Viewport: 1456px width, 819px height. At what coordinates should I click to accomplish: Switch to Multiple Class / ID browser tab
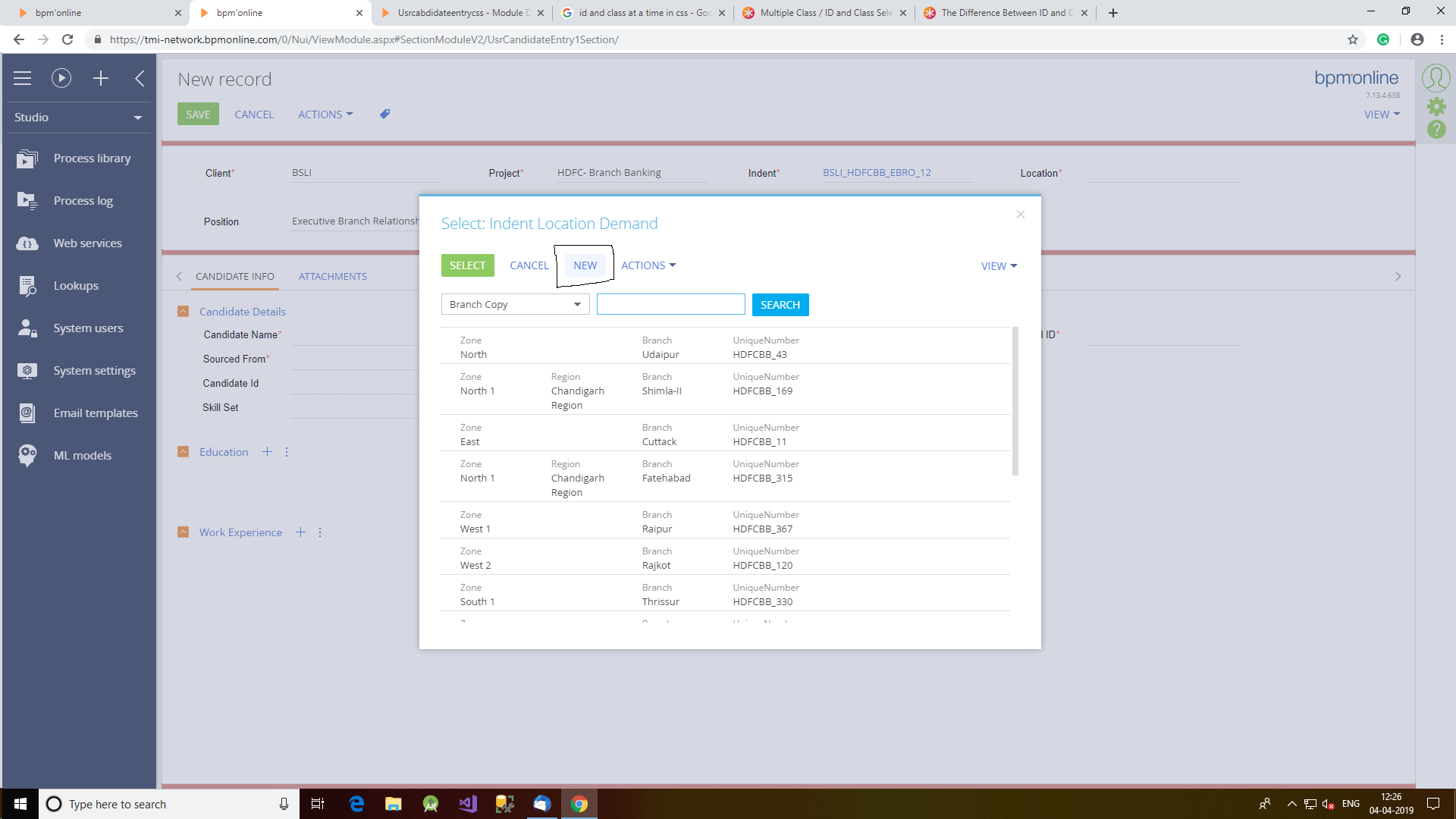pos(824,13)
